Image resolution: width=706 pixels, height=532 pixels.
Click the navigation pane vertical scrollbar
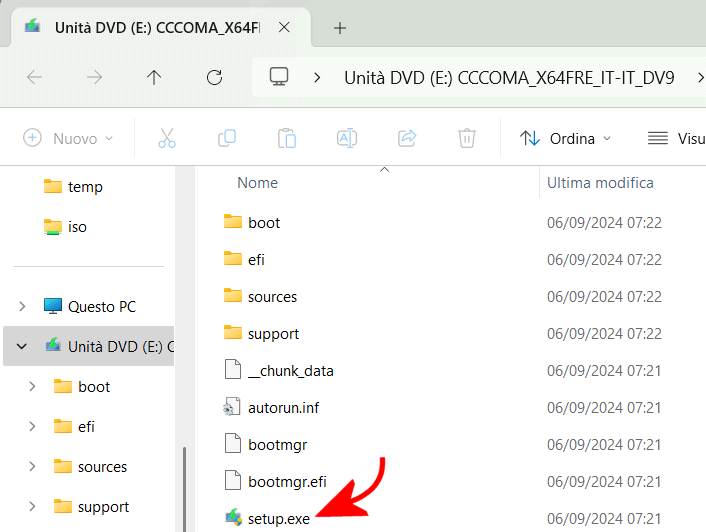click(185, 488)
